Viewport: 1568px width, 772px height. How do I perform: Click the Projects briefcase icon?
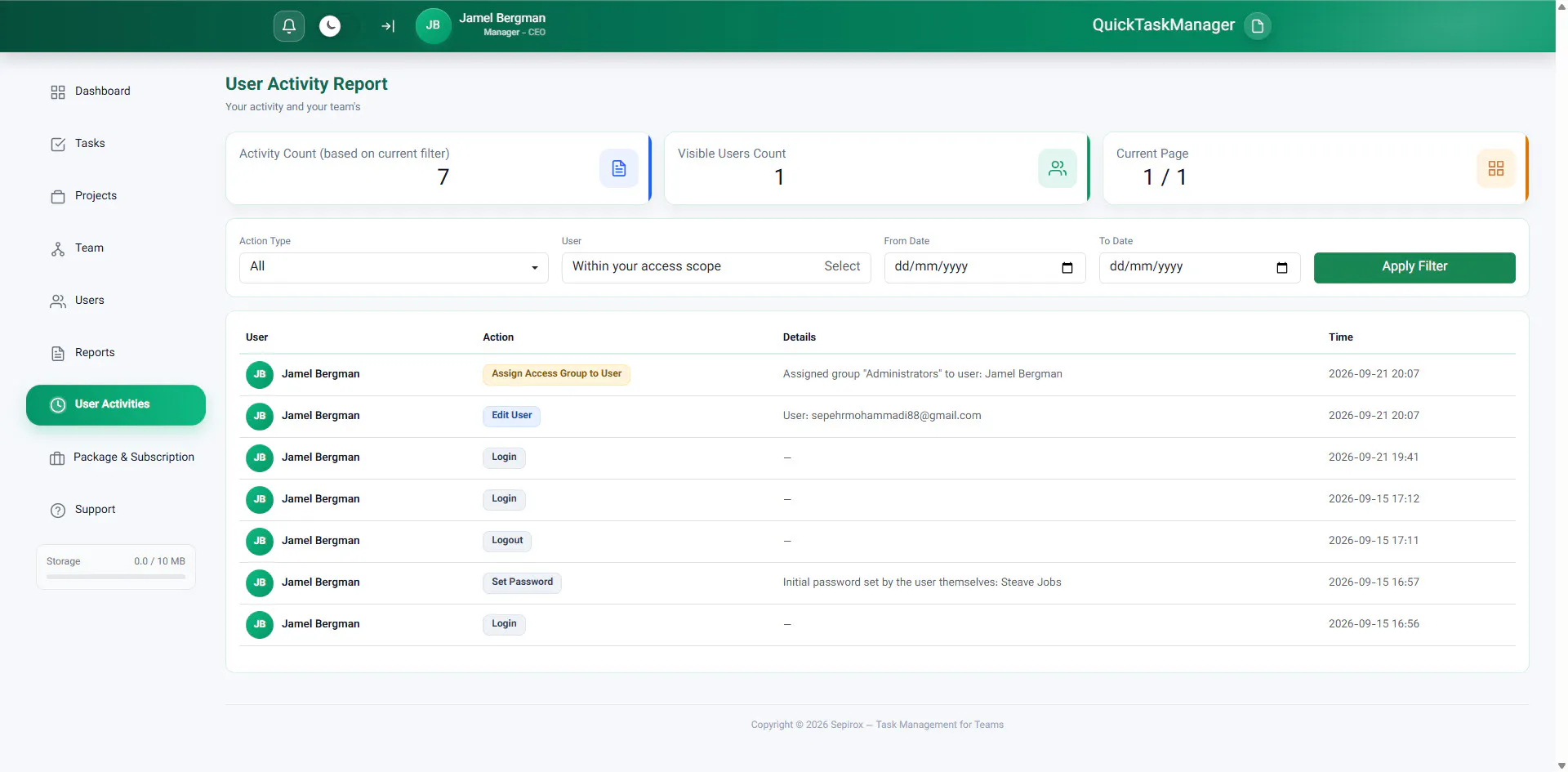point(58,197)
